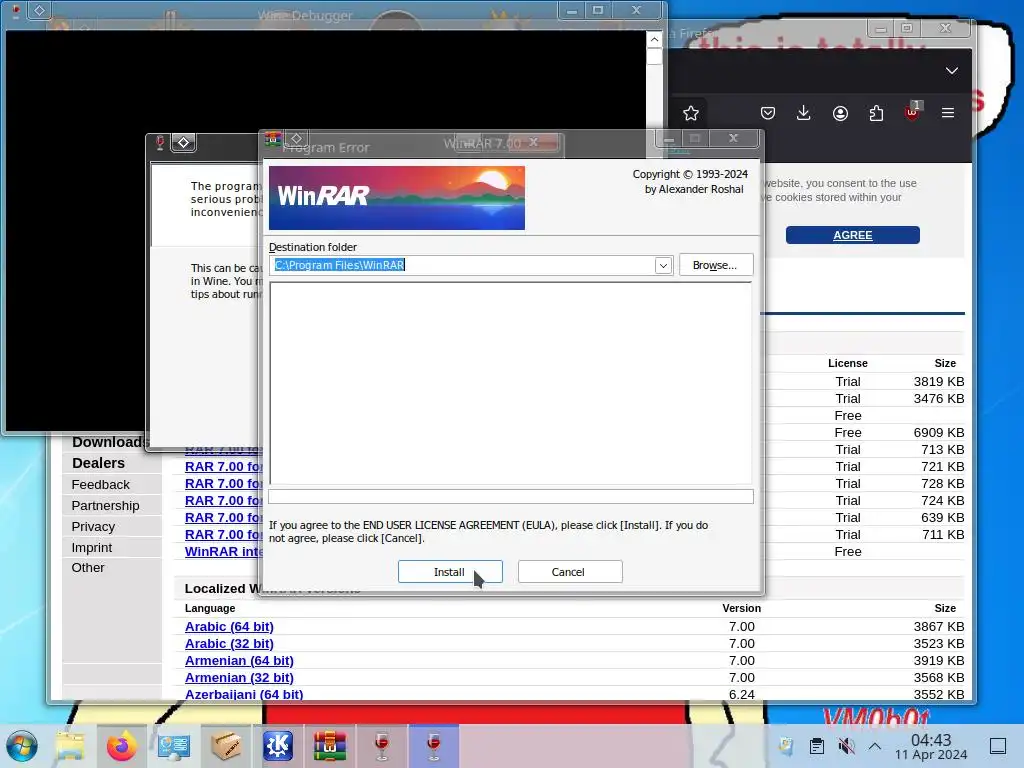Click AGREE on cookie consent banner

coord(852,235)
